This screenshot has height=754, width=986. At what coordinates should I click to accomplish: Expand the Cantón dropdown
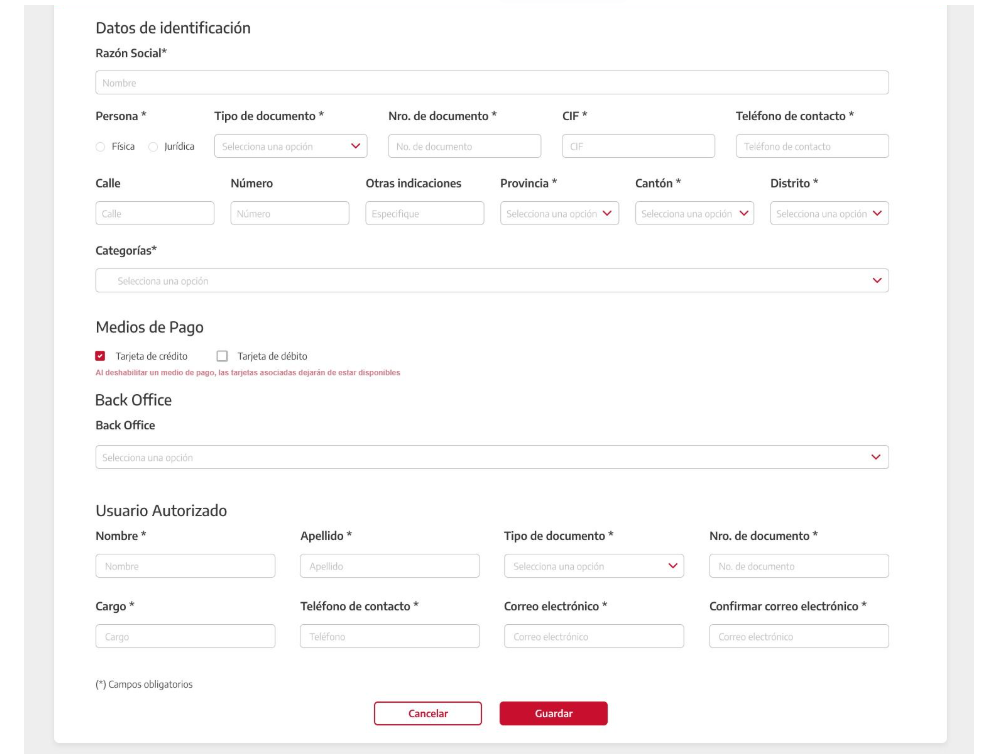click(695, 213)
